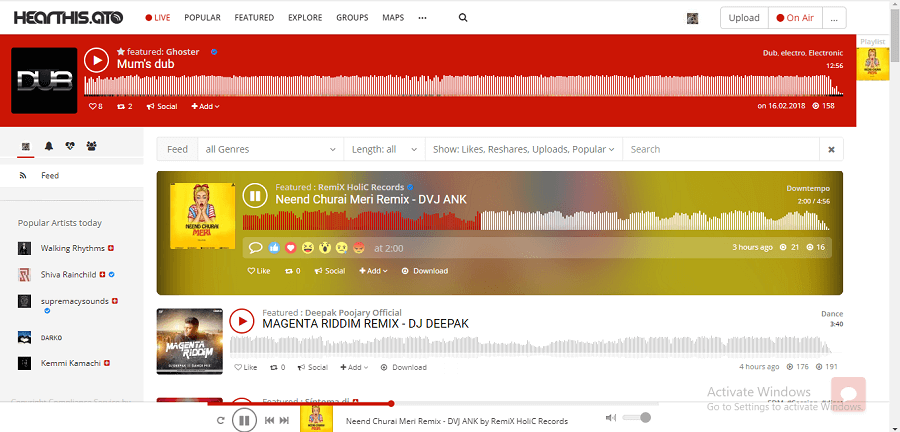Like Mum's dub with the heart icon
The width and height of the screenshot is (900, 432).
[96, 106]
